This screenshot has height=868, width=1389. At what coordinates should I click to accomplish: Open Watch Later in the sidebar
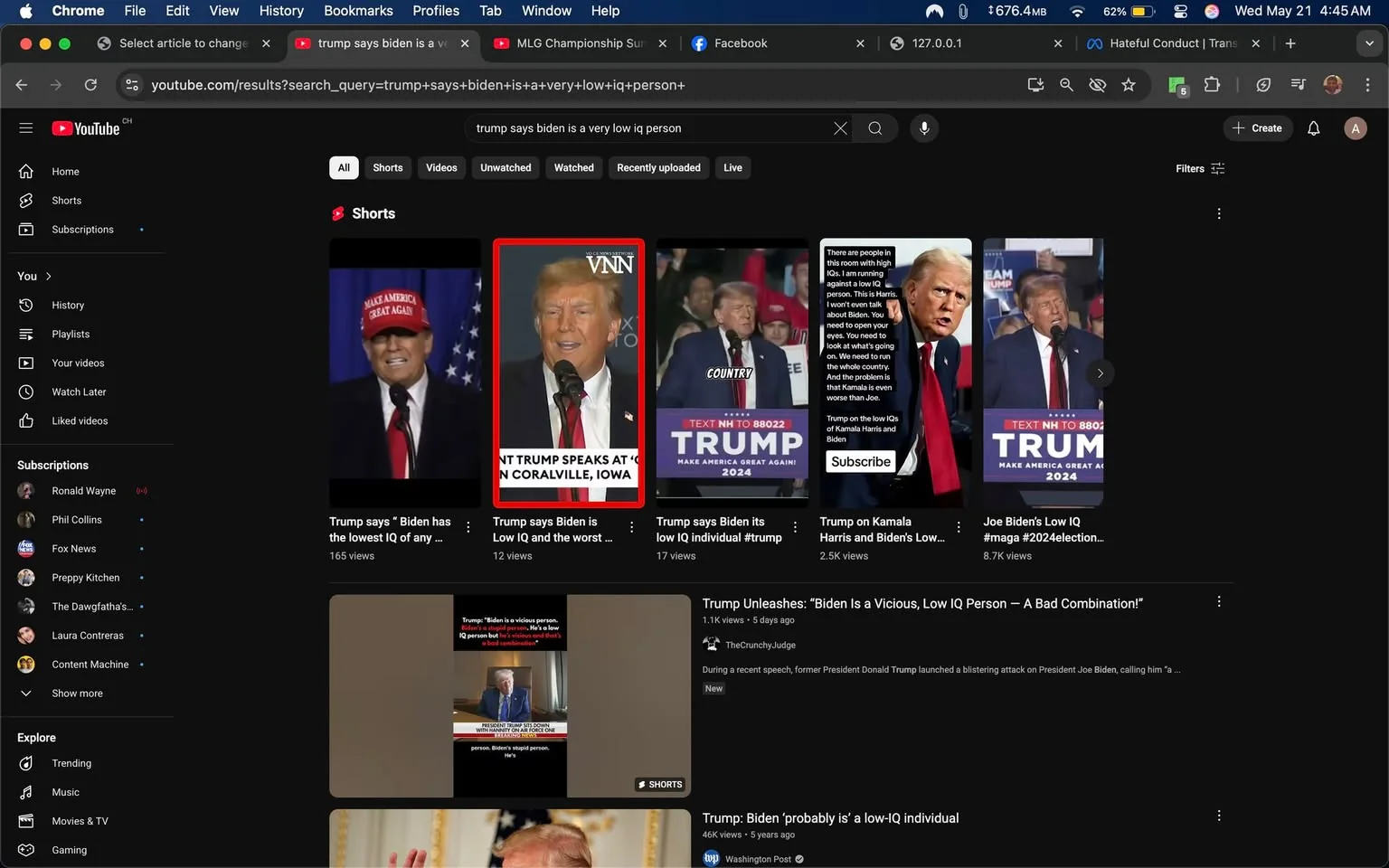pyautogui.click(x=86, y=392)
